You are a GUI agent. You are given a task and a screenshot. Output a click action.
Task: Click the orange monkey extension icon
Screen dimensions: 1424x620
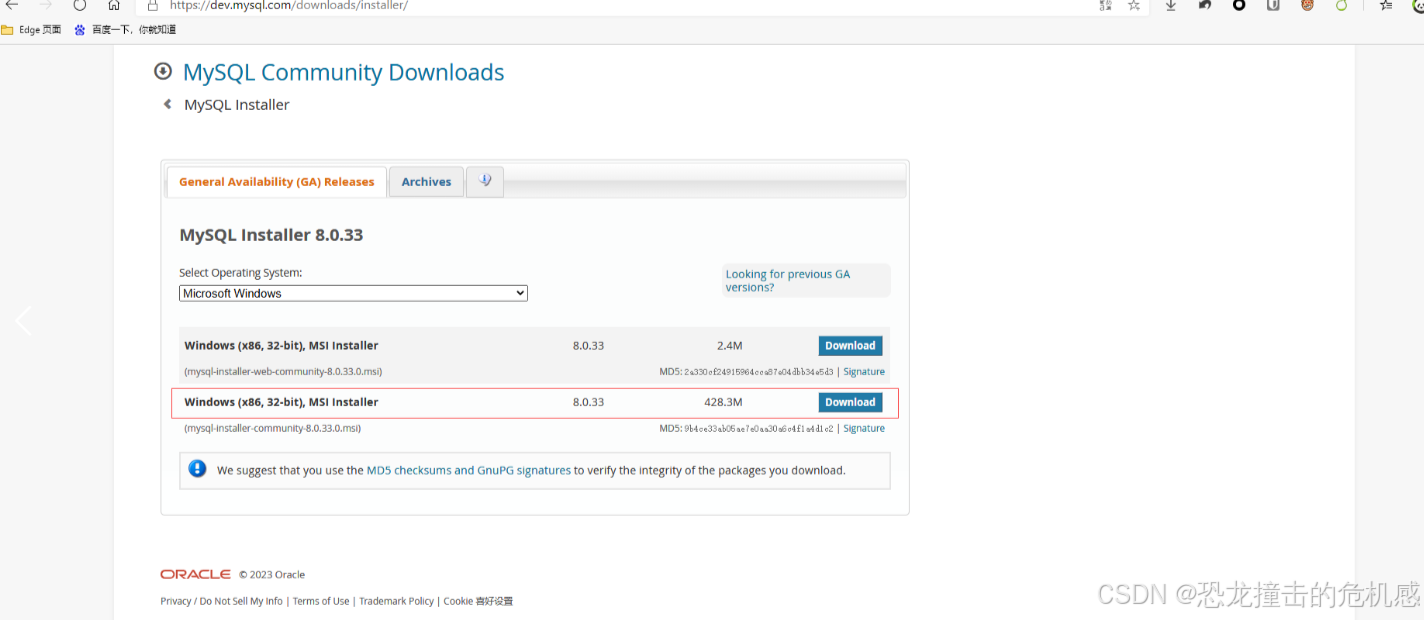(1307, 5)
